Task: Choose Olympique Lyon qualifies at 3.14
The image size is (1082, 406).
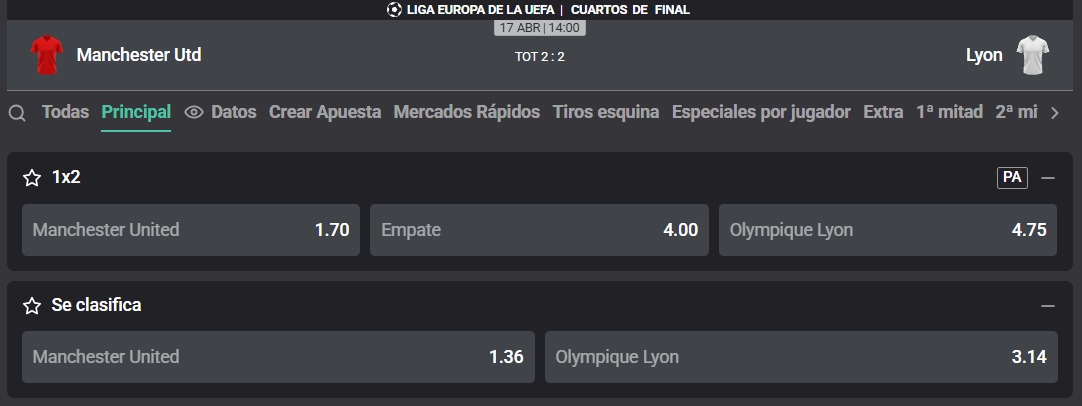Action: (x=801, y=357)
